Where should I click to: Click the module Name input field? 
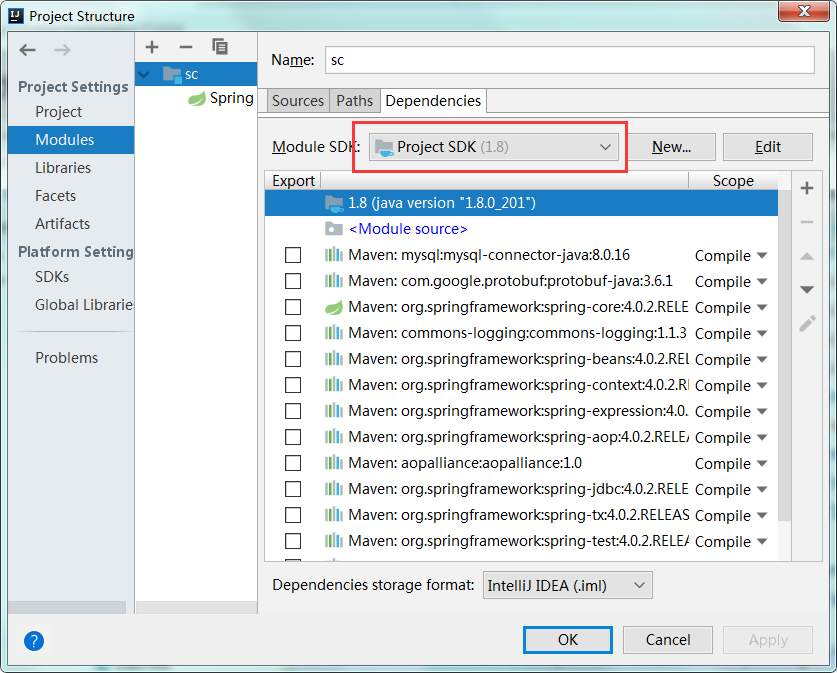(x=570, y=60)
